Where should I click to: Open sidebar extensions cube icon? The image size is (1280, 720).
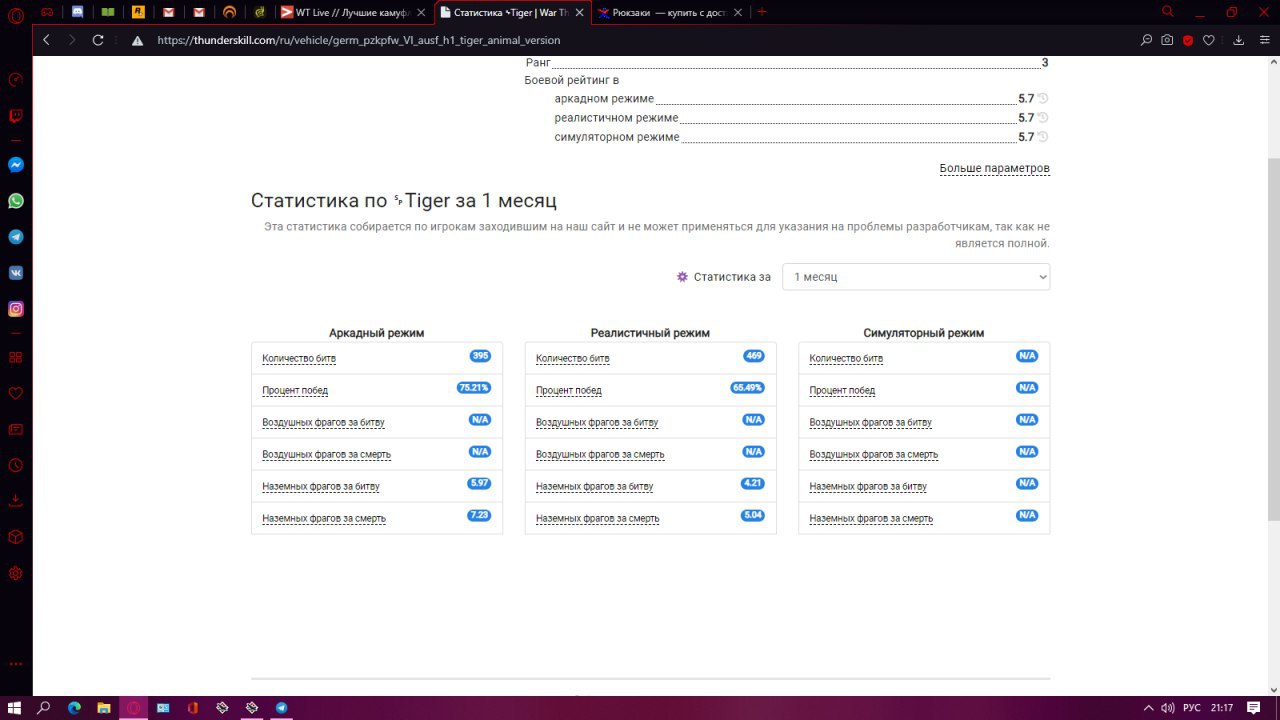tap(16, 537)
